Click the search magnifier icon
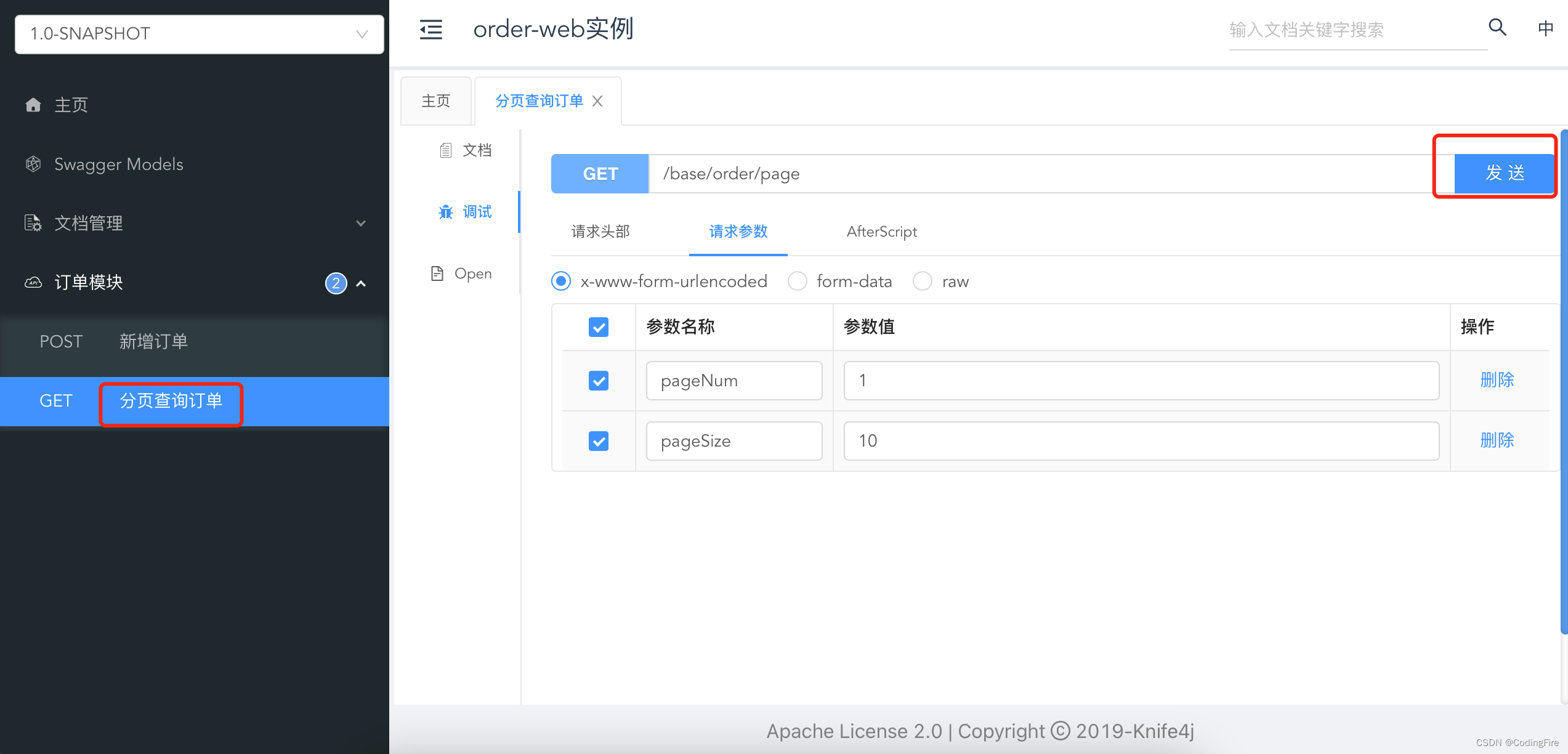This screenshot has height=754, width=1568. tap(1497, 28)
